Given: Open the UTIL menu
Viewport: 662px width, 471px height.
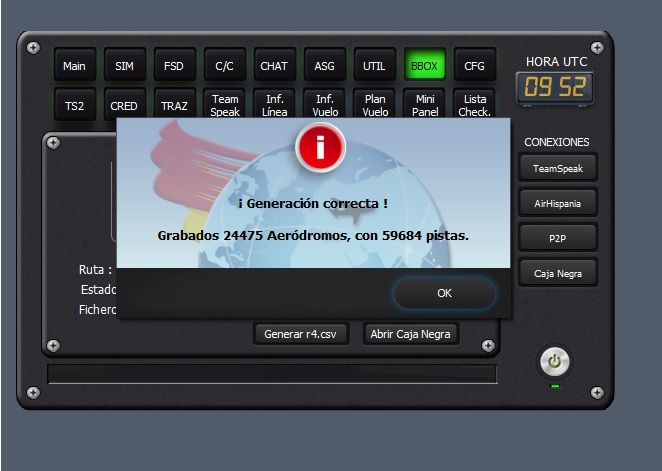Looking at the screenshot, I should click(375, 66).
